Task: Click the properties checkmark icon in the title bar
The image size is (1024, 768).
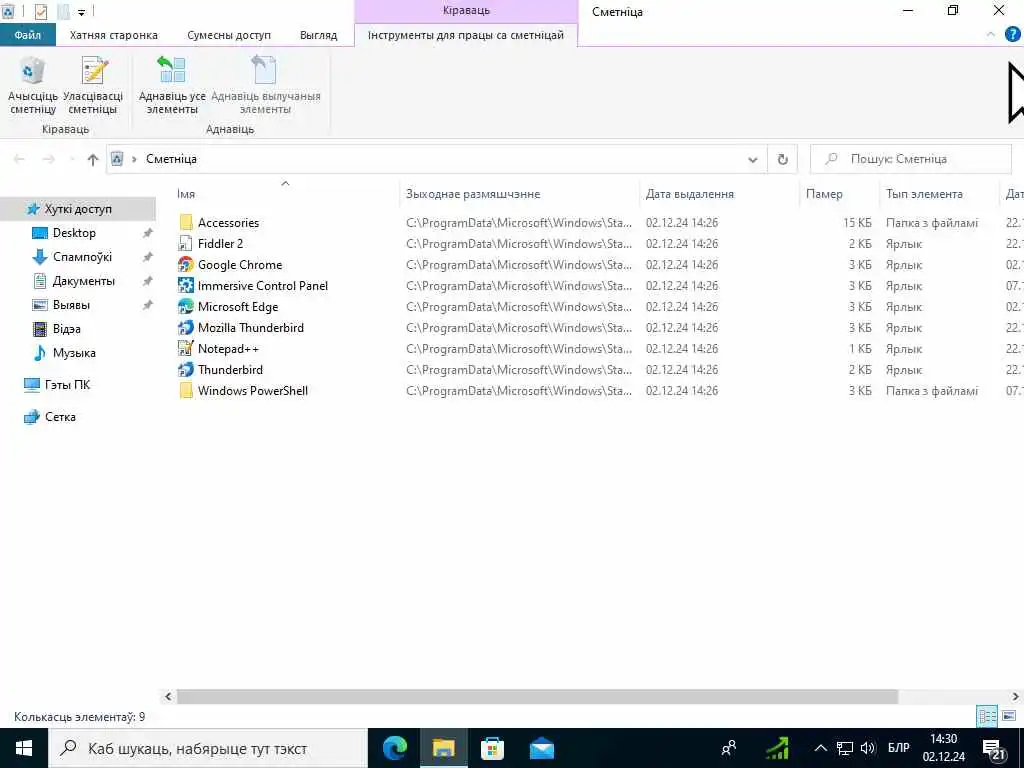Action: pos(40,12)
